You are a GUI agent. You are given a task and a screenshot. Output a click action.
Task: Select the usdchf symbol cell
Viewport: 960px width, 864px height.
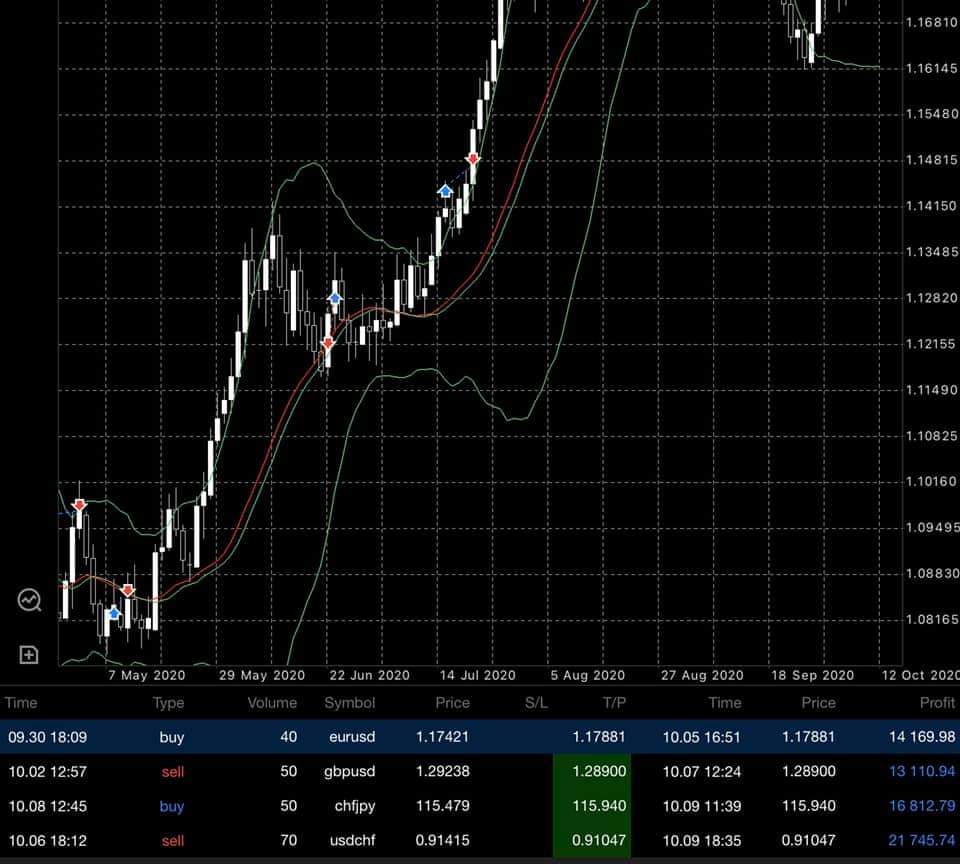click(x=353, y=840)
